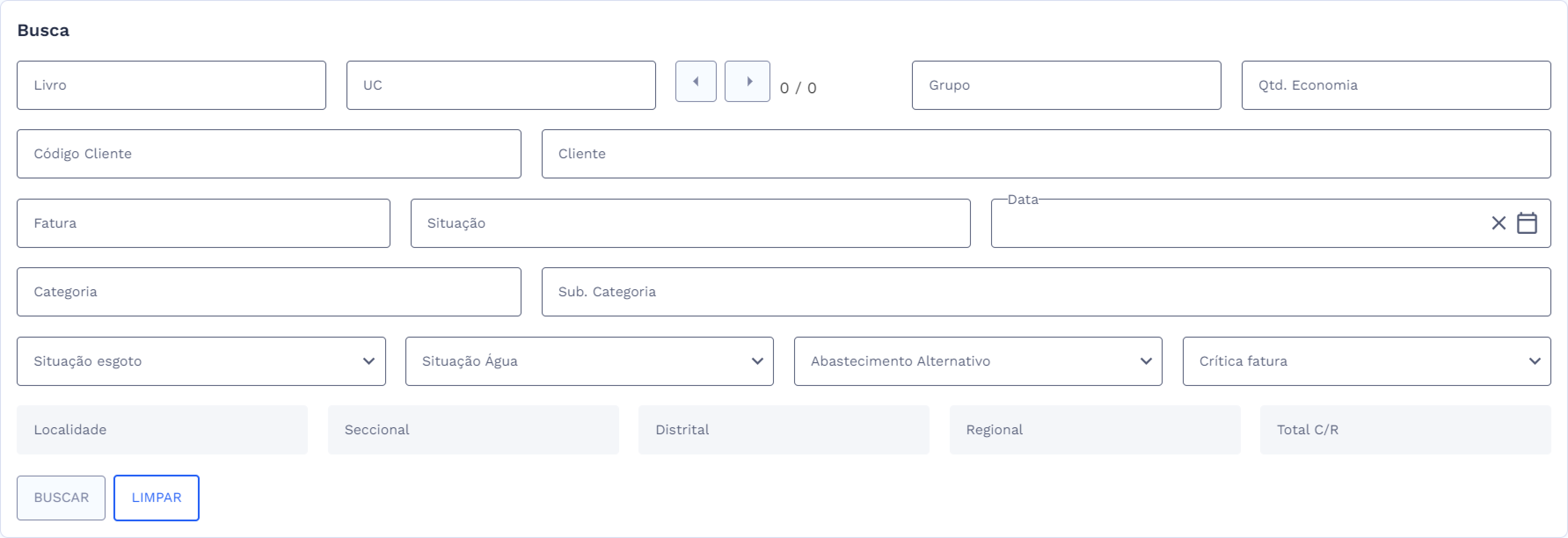
Task: Clear the Data field with X icon
Action: point(1499,223)
